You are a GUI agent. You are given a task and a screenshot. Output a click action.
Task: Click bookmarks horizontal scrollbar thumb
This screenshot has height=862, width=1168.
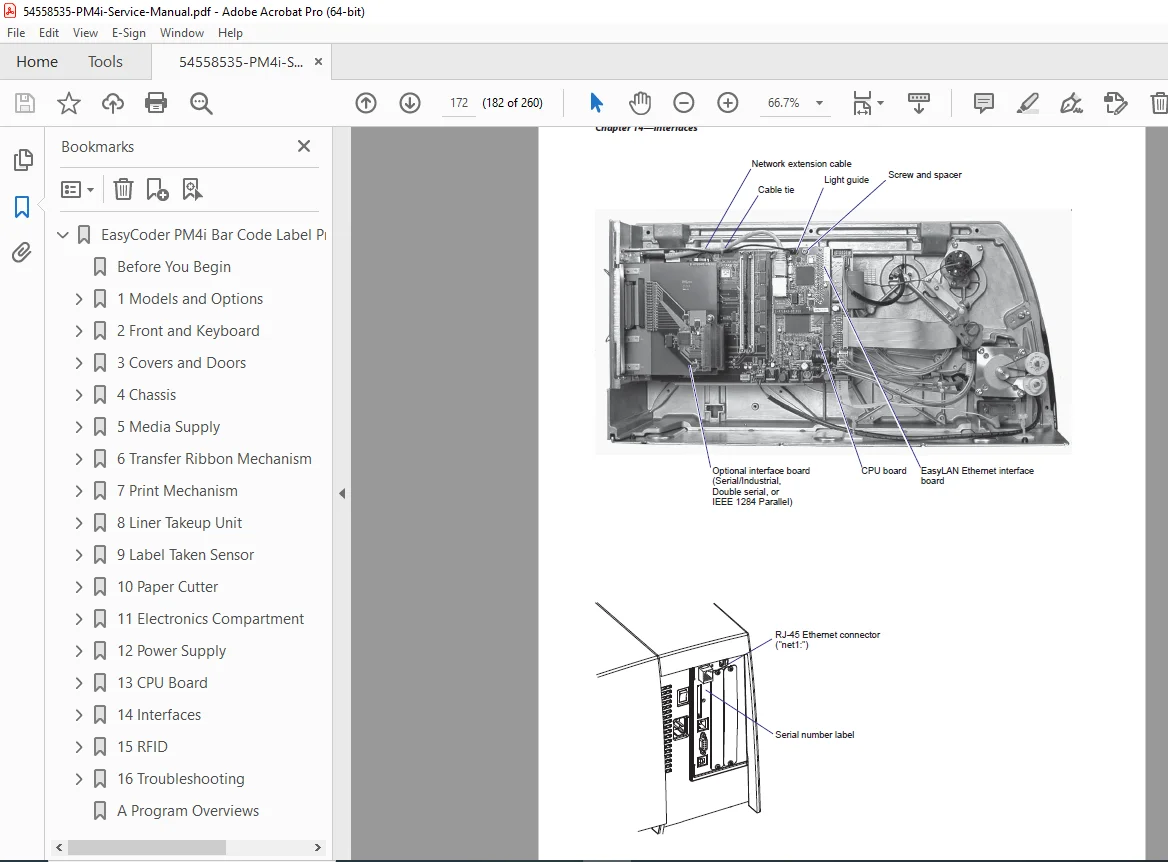pos(146,848)
